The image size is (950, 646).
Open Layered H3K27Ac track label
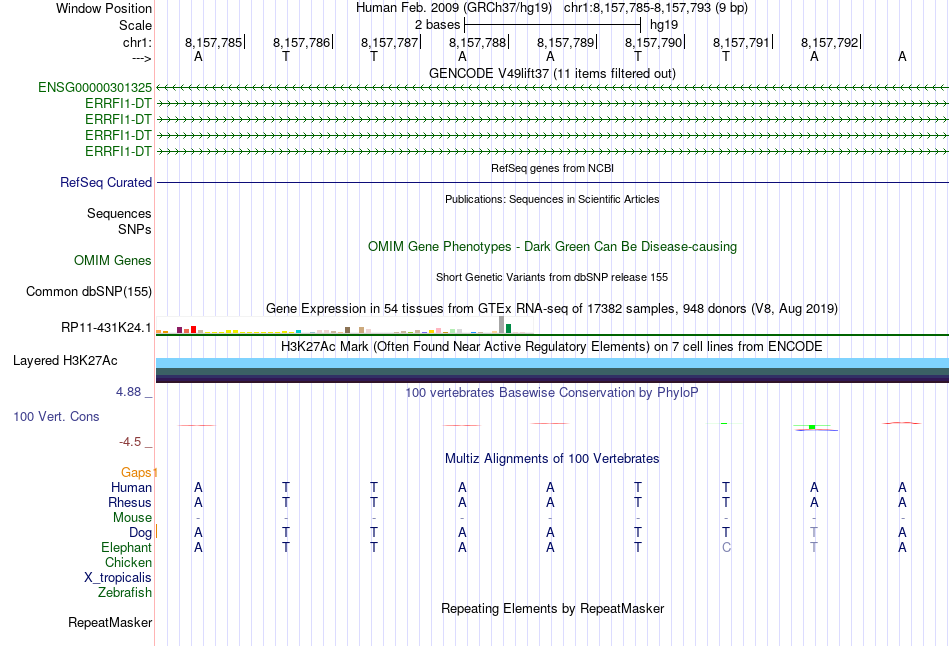click(x=65, y=361)
